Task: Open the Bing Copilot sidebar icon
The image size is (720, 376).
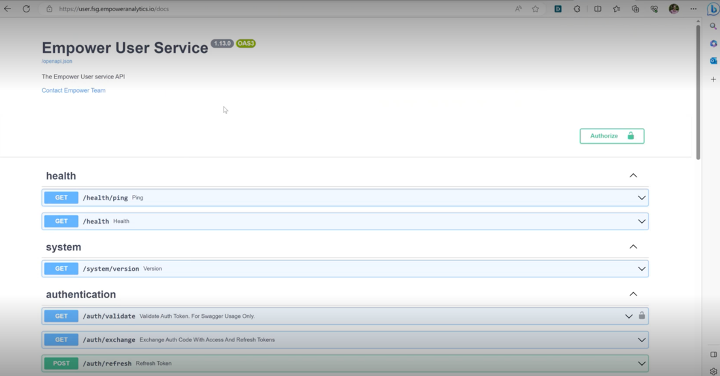Action: pyautogui.click(x=713, y=9)
